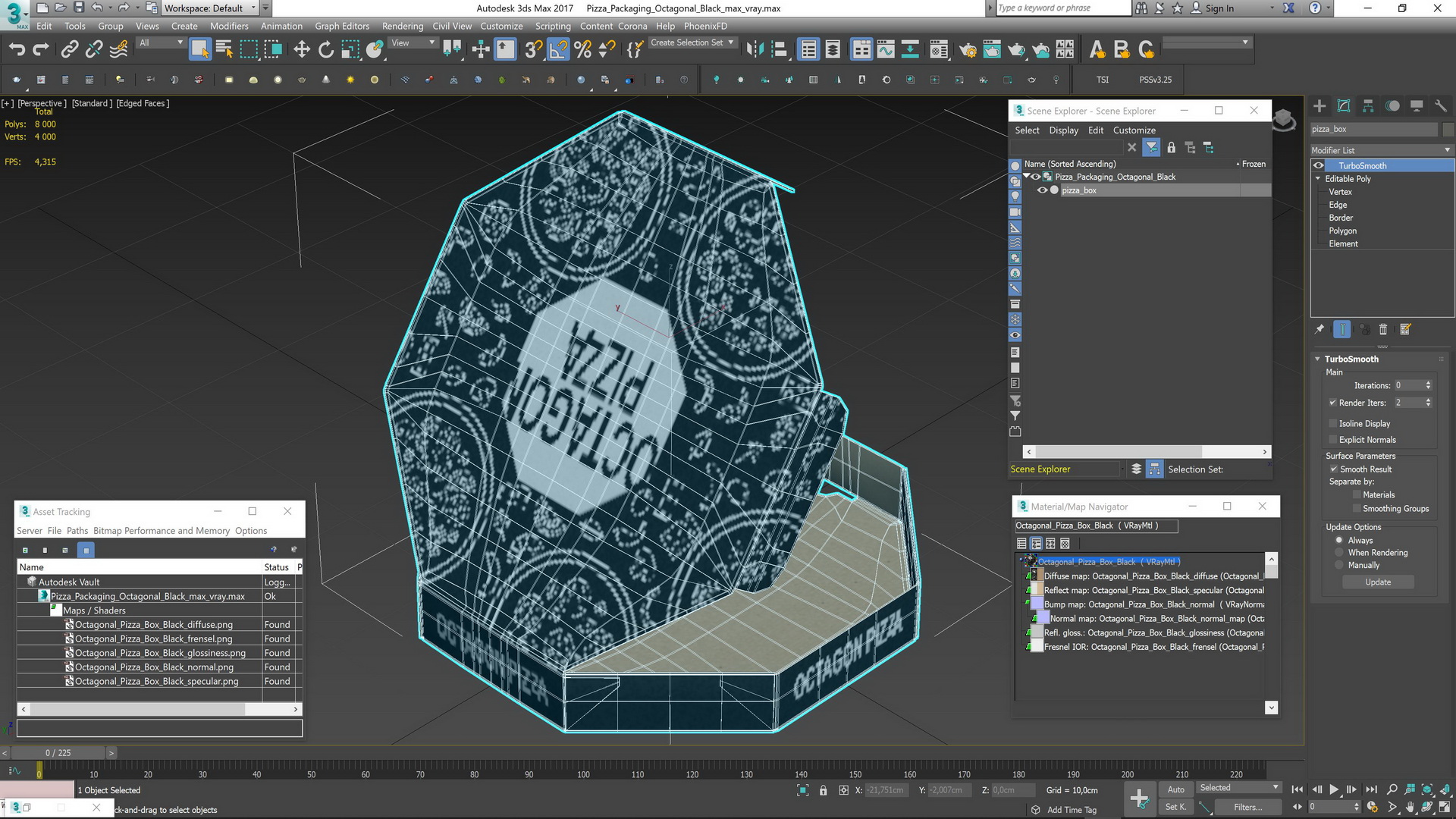Screen dimensions: 1456x819
Task: Open the Utilities panel wrench icon
Action: click(x=1441, y=106)
